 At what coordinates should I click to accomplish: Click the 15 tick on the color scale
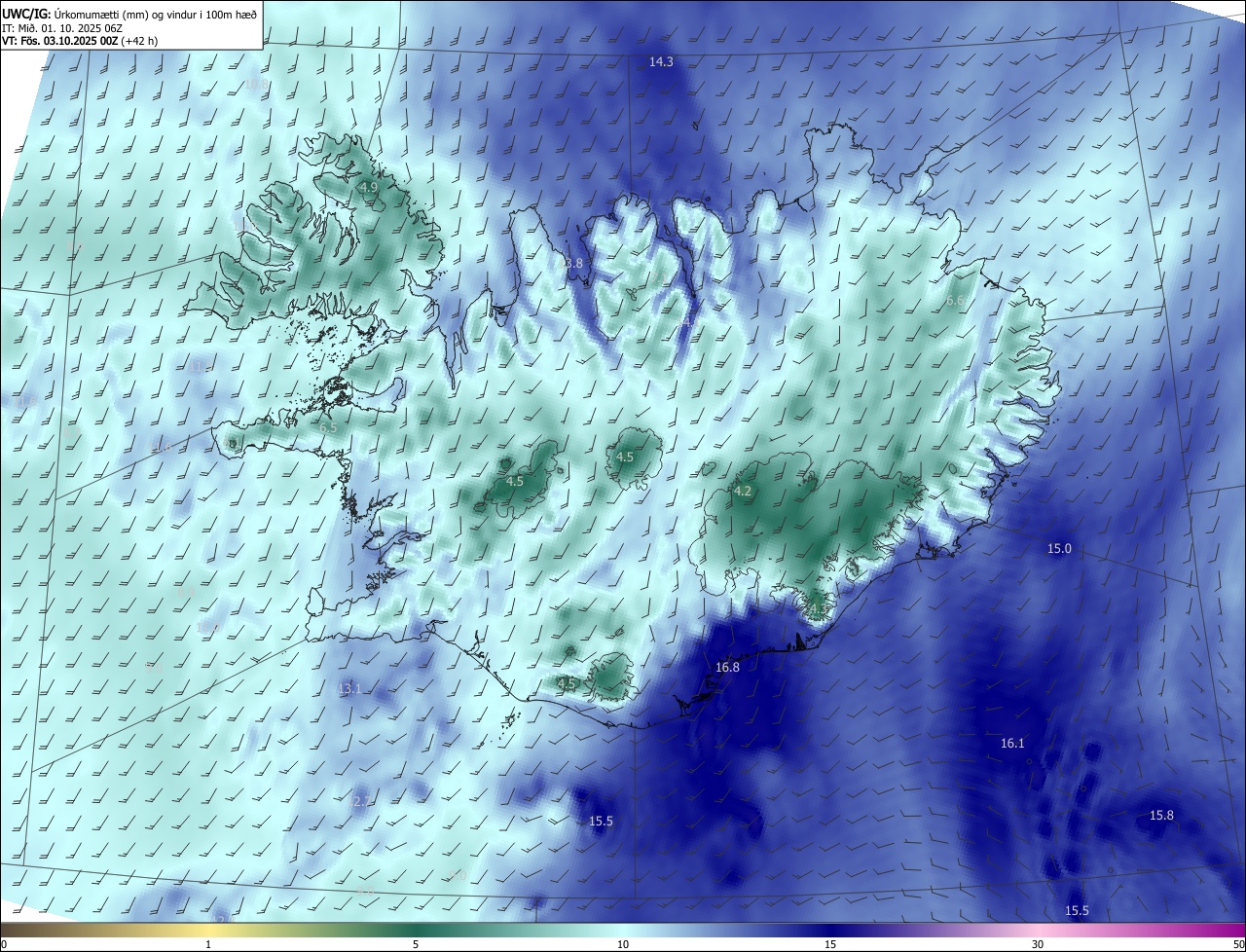pos(830,944)
